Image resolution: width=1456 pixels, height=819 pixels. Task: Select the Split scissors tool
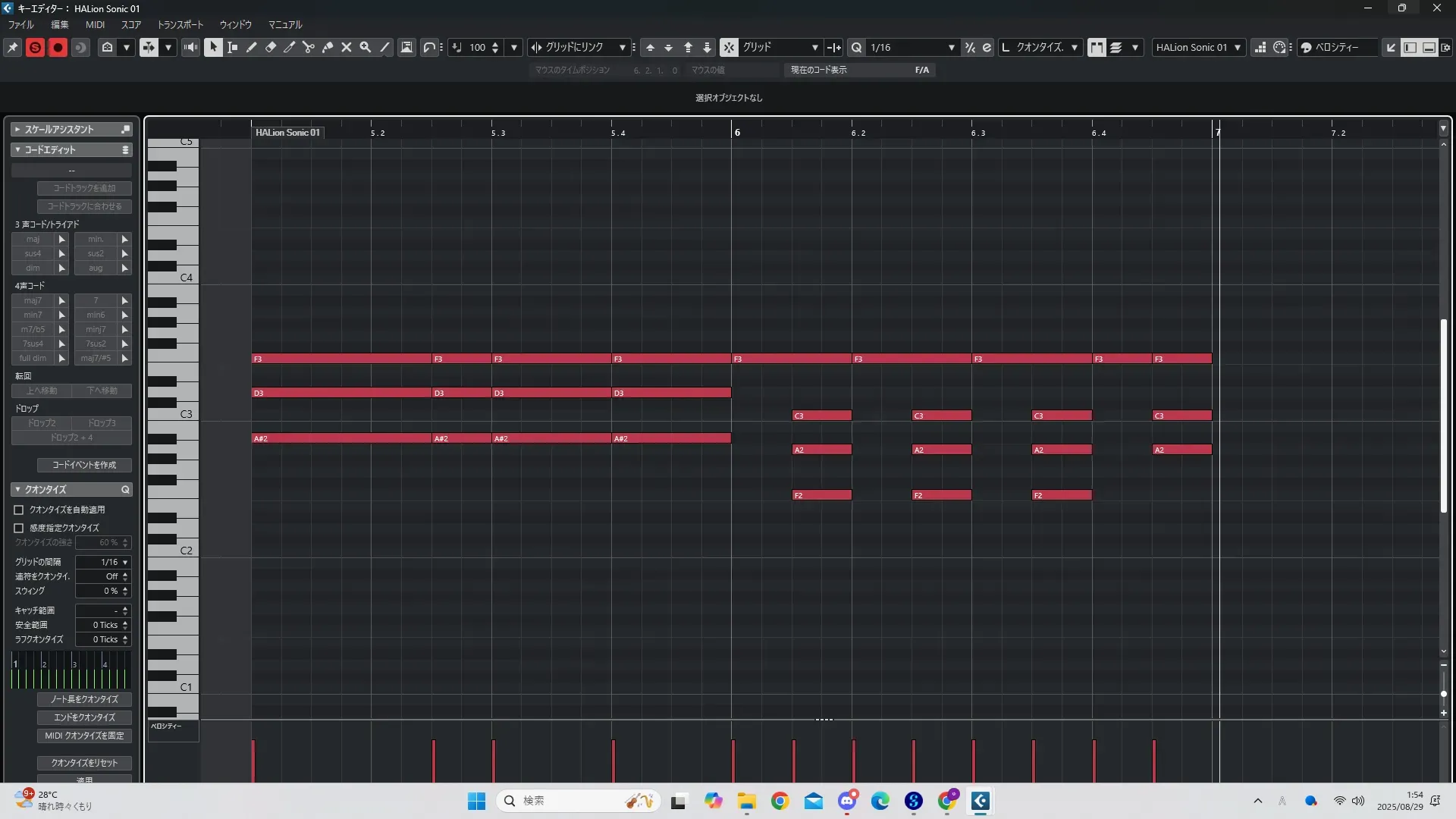309,47
